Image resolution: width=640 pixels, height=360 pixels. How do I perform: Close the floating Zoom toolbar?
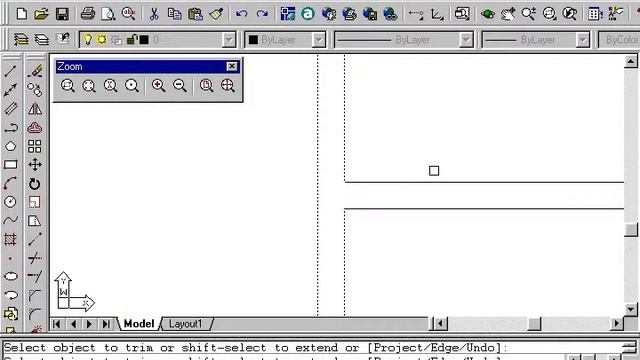(232, 67)
